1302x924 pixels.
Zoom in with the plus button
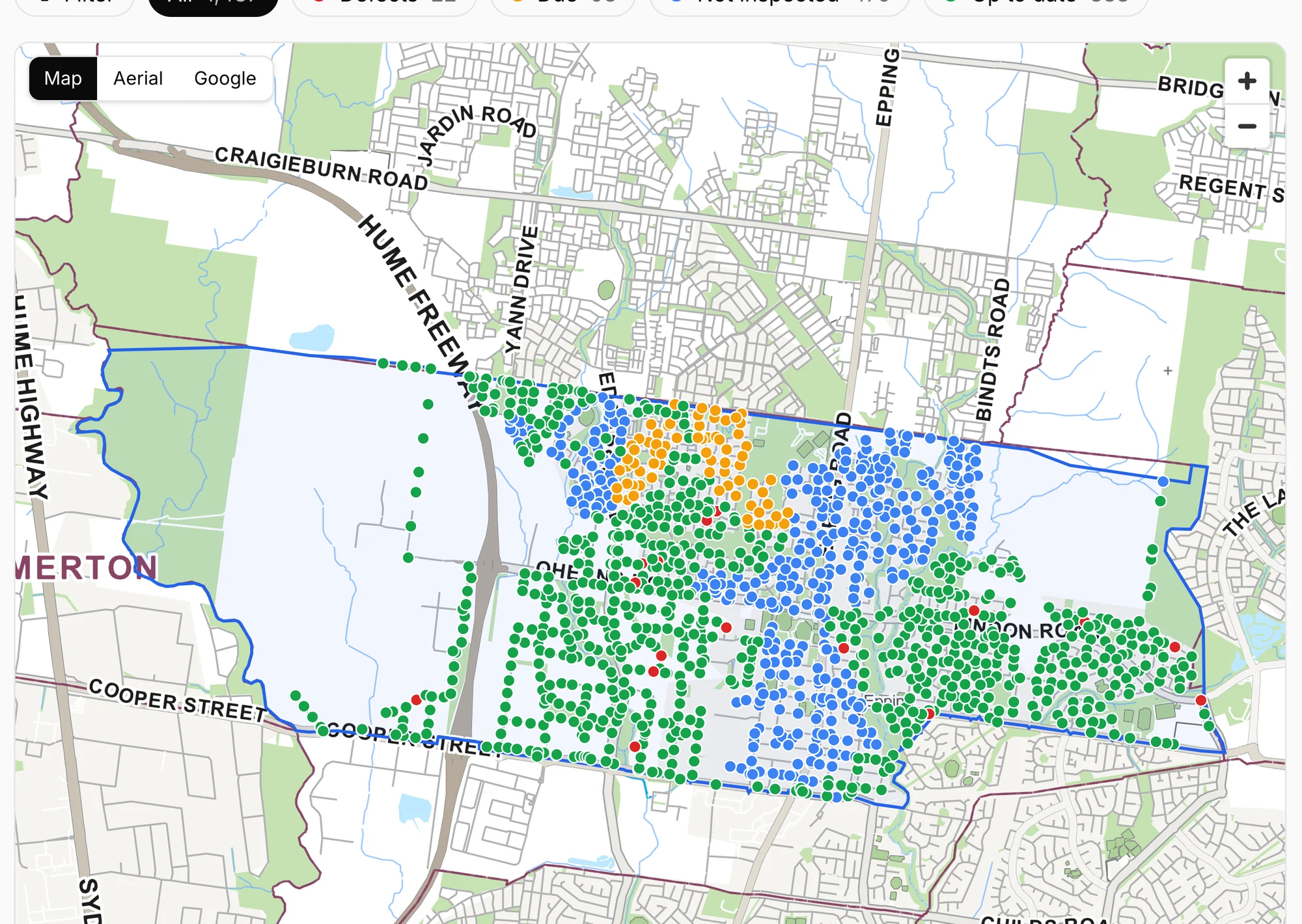point(1247,81)
